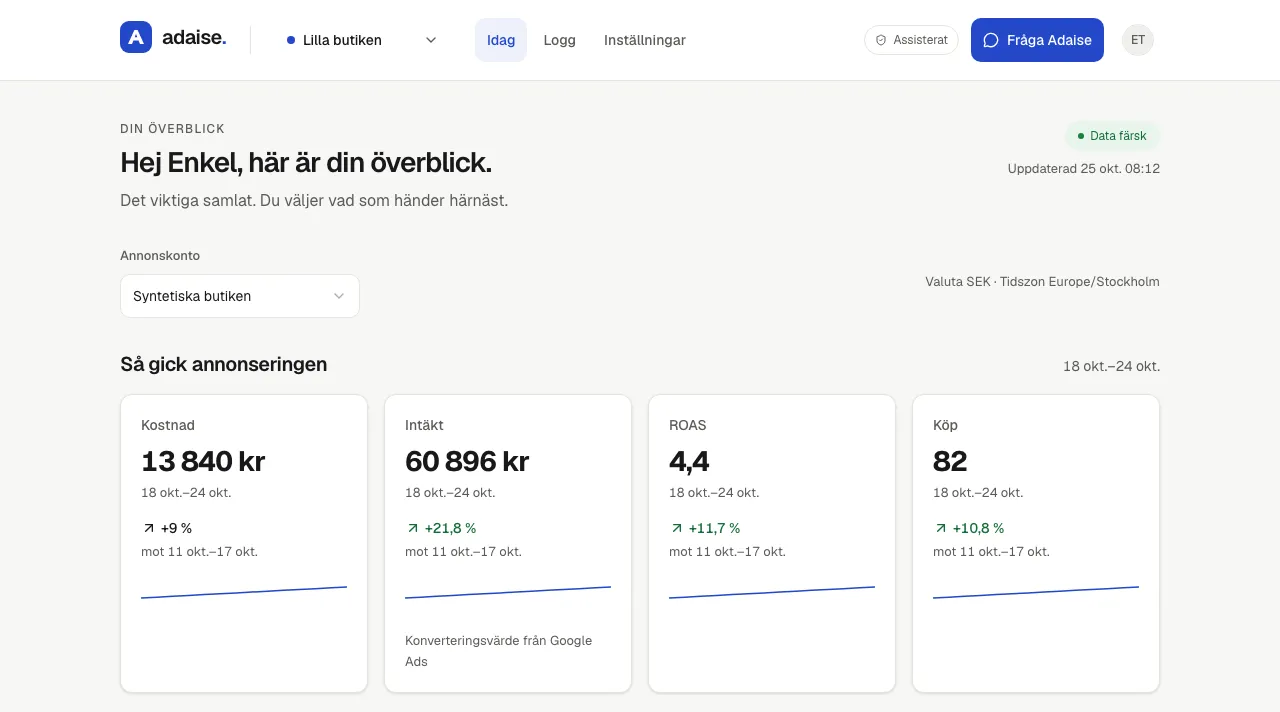The width and height of the screenshot is (1280, 712).
Task: Click the up arrow icon beside +10,8 %
Action: [941, 528]
